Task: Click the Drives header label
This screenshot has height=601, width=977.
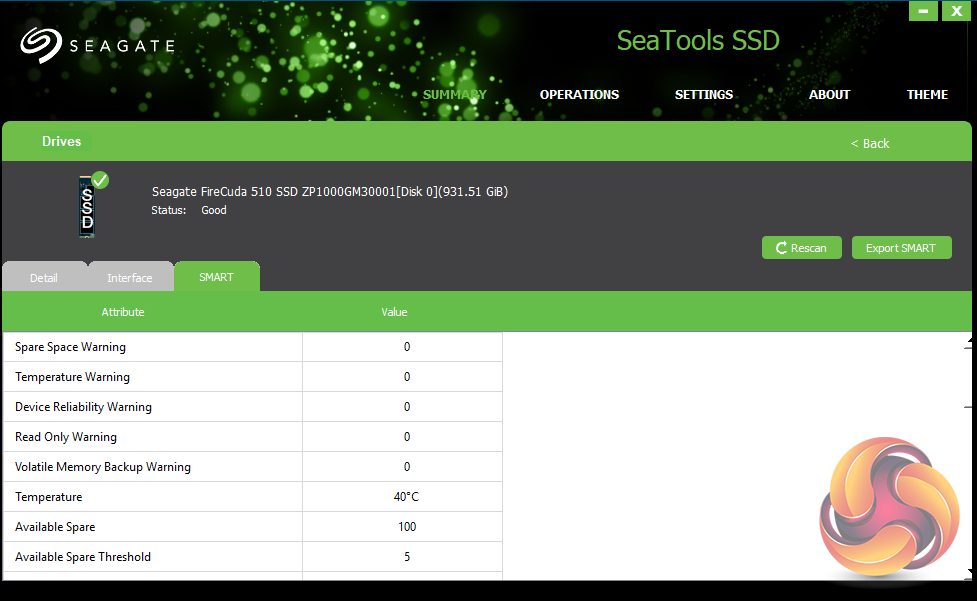Action: (x=62, y=141)
